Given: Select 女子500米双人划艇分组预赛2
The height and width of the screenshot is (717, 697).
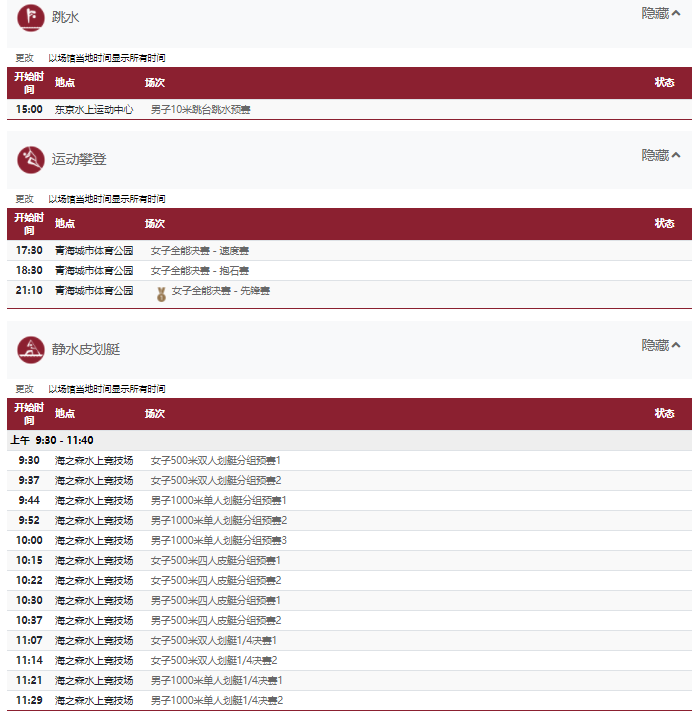Looking at the screenshot, I should click(x=216, y=481).
